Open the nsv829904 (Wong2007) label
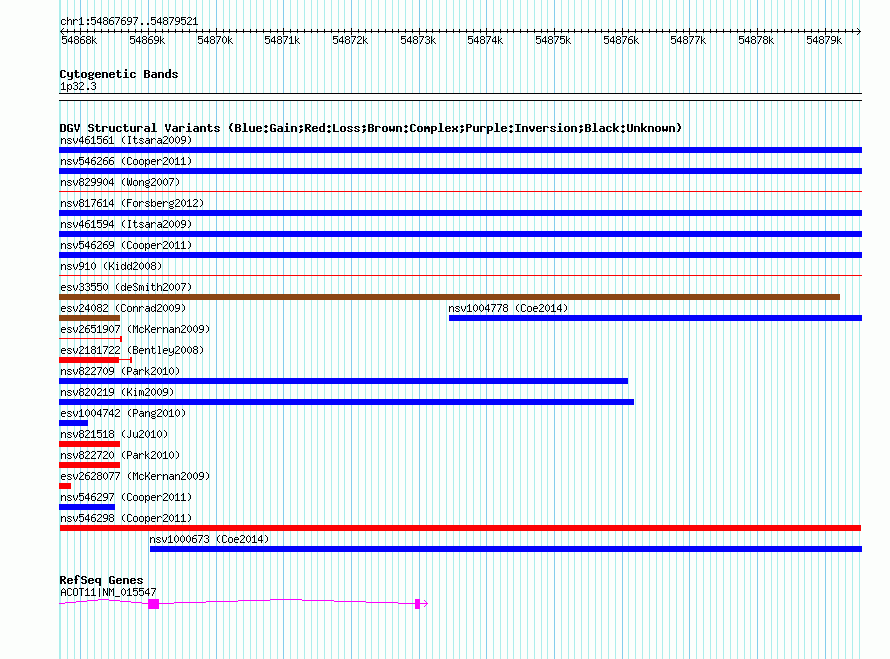Viewport: 890px width, 659px height. click(x=120, y=182)
